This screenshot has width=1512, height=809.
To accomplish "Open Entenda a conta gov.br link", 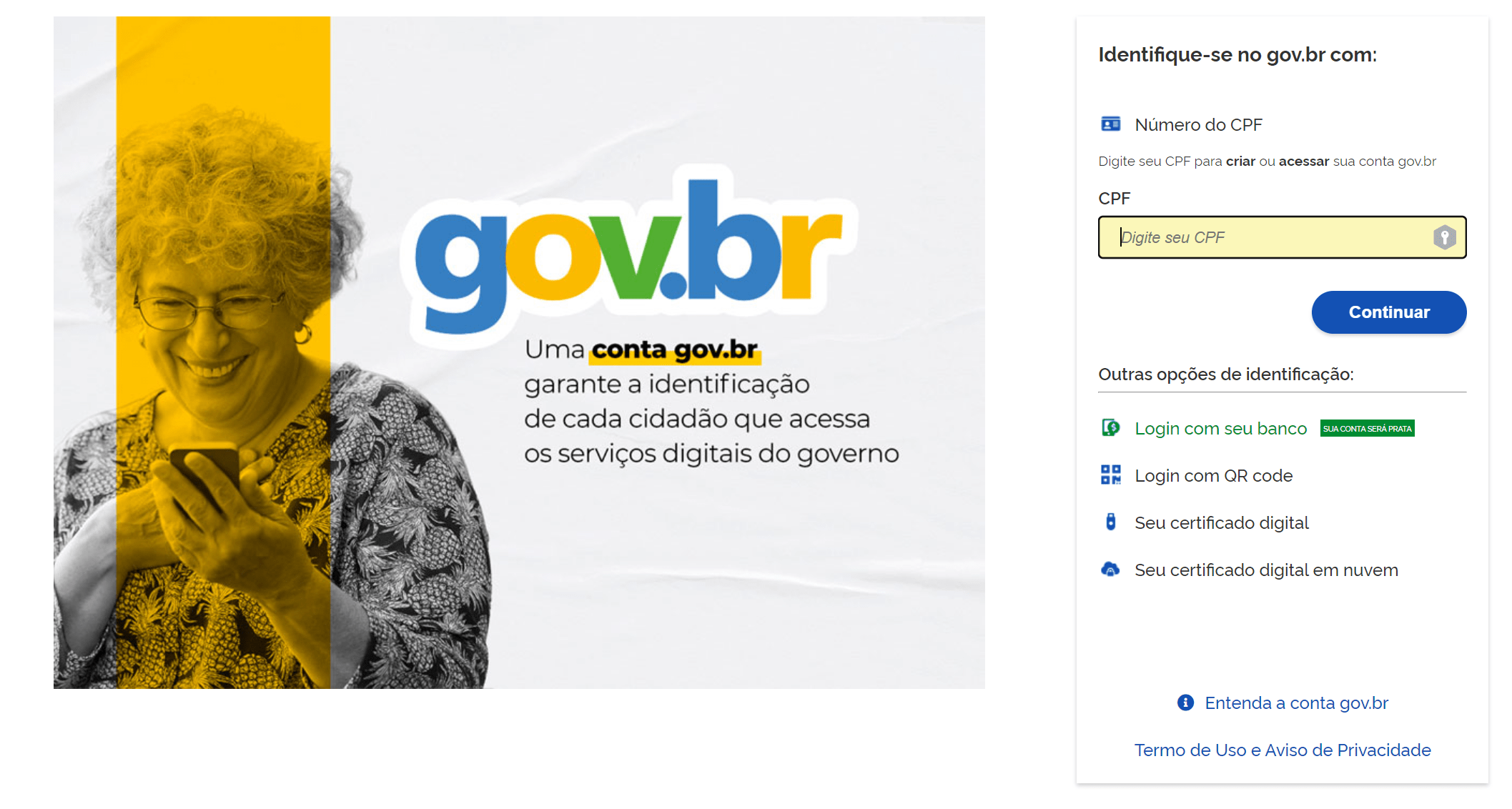I will pos(1296,703).
